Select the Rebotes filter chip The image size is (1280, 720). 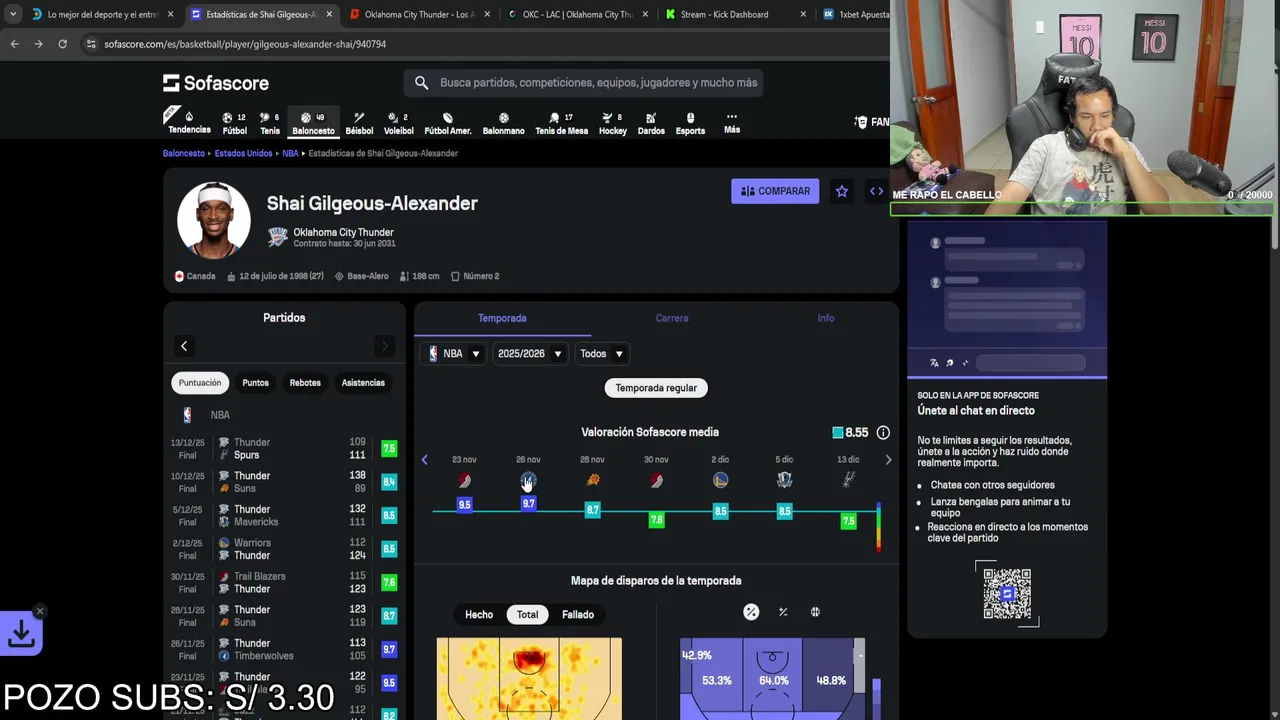305,383
